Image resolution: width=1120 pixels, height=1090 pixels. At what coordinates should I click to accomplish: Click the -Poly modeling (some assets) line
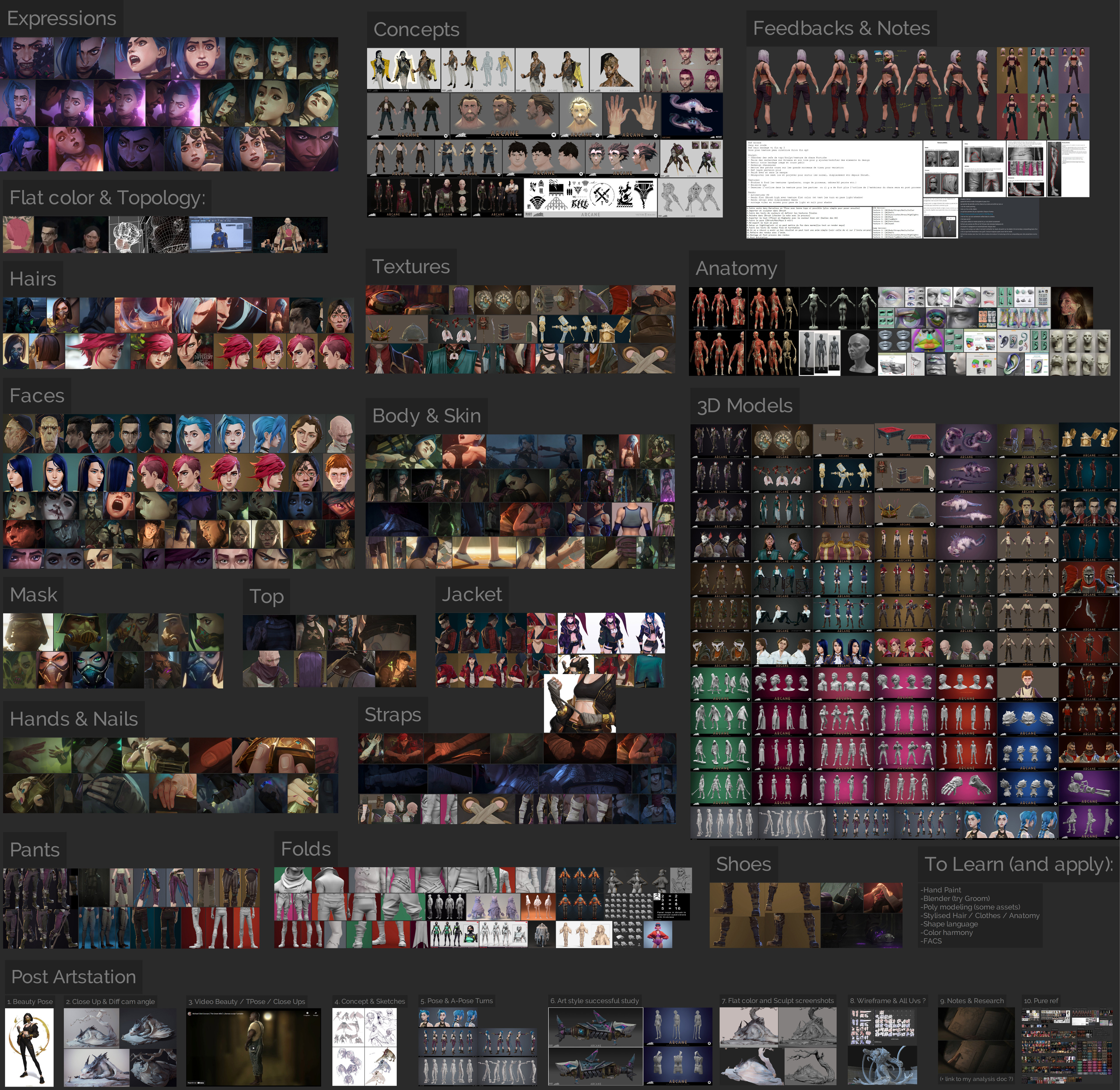click(x=970, y=907)
